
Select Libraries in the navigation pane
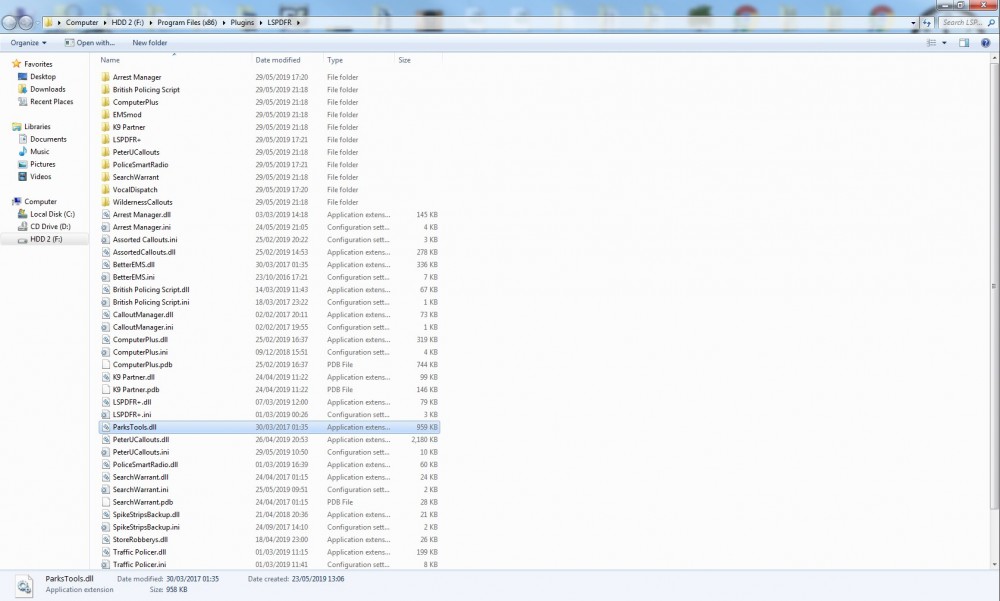point(37,126)
